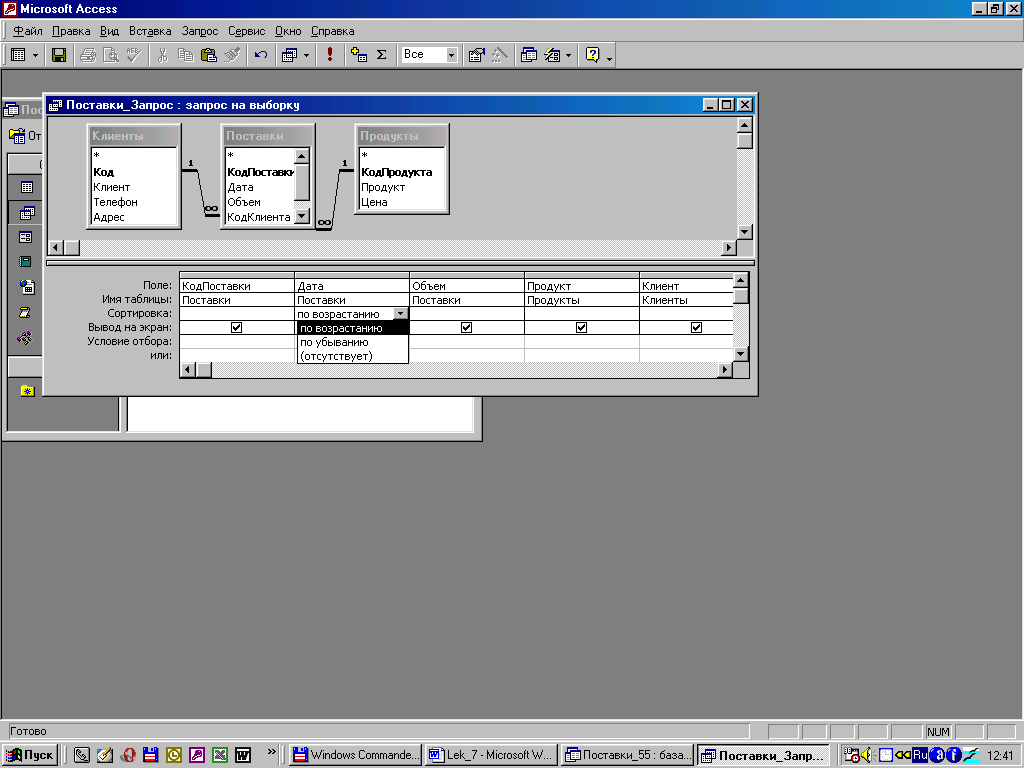
Task: Select the Pages icon in the database window sidebar
Action: click(x=27, y=287)
